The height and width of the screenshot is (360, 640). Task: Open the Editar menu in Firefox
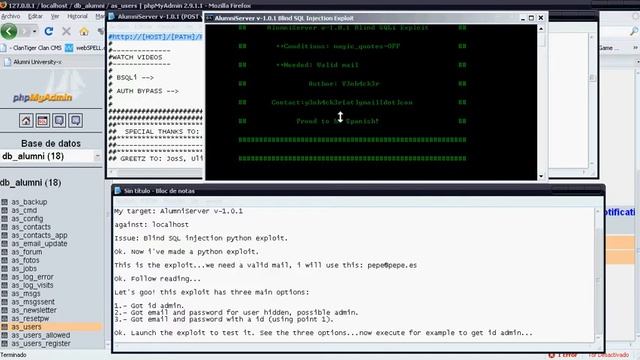click(36, 16)
